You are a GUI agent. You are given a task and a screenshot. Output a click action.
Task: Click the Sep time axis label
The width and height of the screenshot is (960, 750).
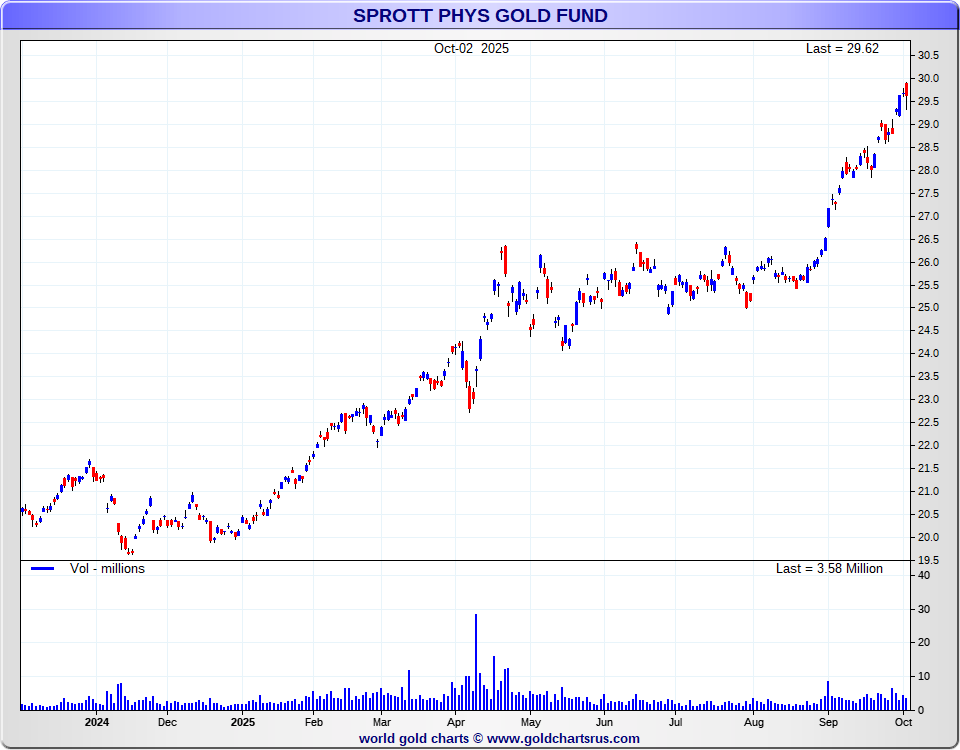[828, 722]
